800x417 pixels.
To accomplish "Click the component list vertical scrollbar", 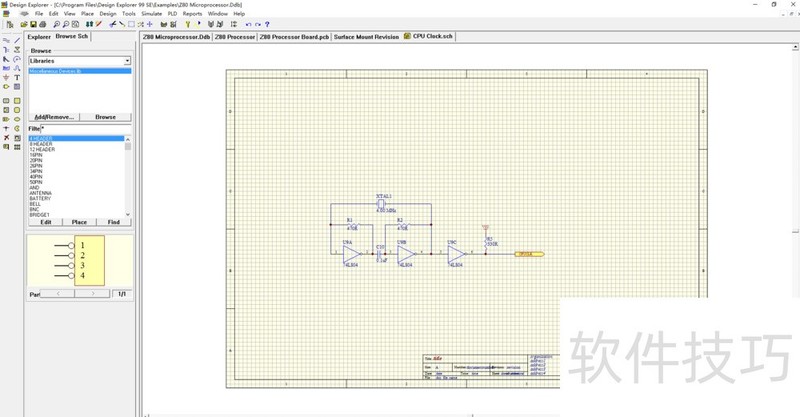I will pyautogui.click(x=128, y=175).
